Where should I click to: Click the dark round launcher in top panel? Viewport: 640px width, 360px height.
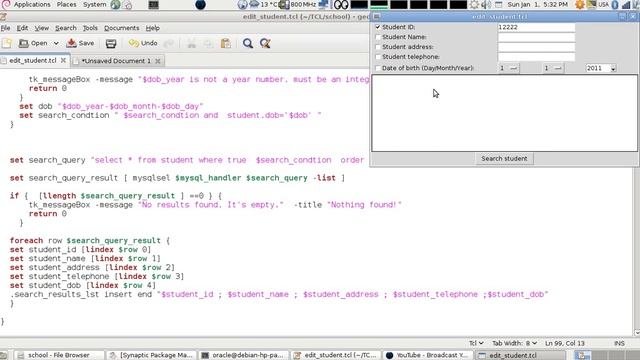point(200,5)
